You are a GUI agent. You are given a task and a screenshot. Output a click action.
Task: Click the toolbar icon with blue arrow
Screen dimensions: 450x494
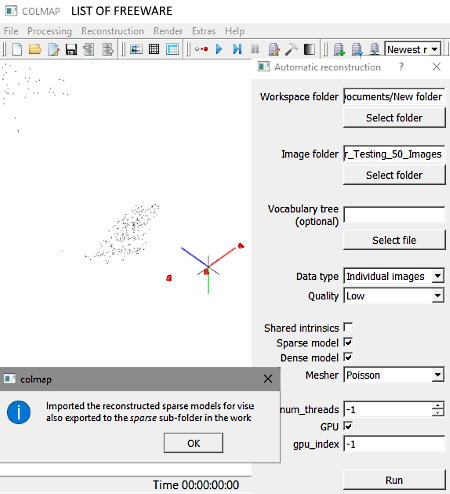click(x=357, y=50)
